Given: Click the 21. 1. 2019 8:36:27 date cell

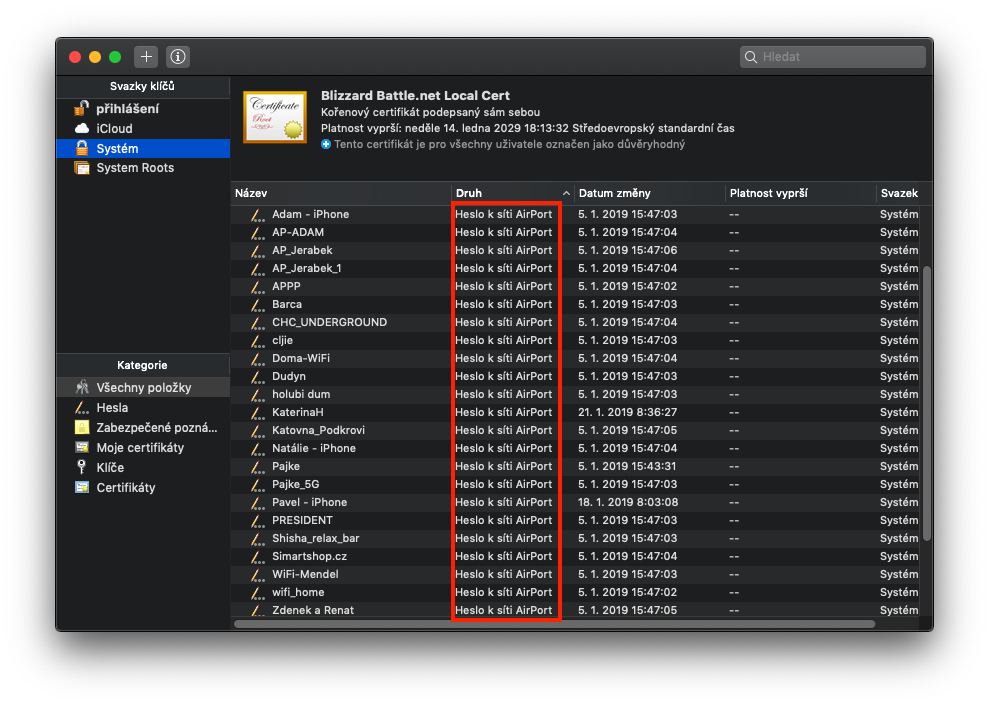Looking at the screenshot, I should (628, 412).
